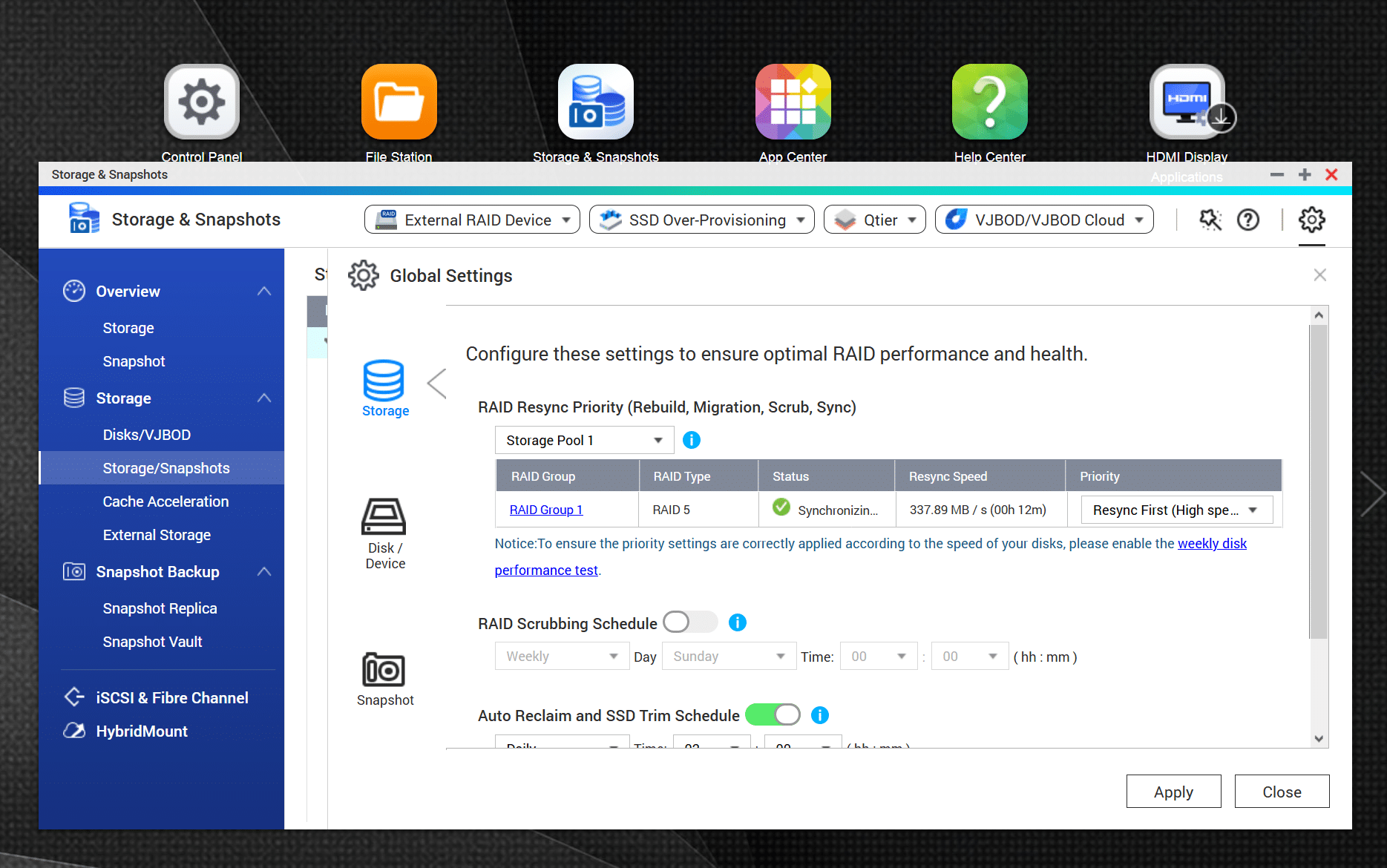Screen dimensions: 1387x868
Task: Click the left arrow collapse chevron
Action: 437,384
